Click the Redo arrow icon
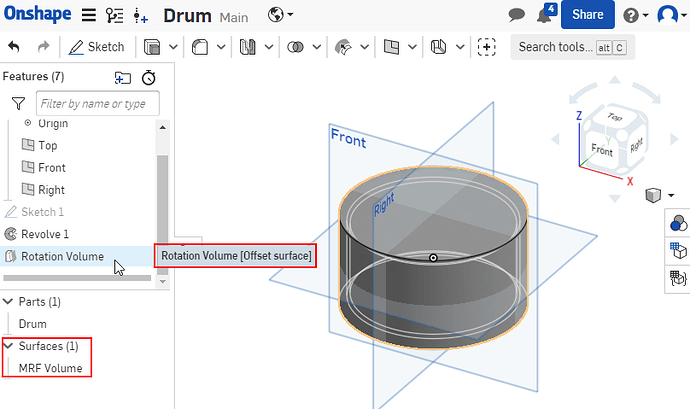This screenshot has width=690, height=409. [x=43, y=47]
